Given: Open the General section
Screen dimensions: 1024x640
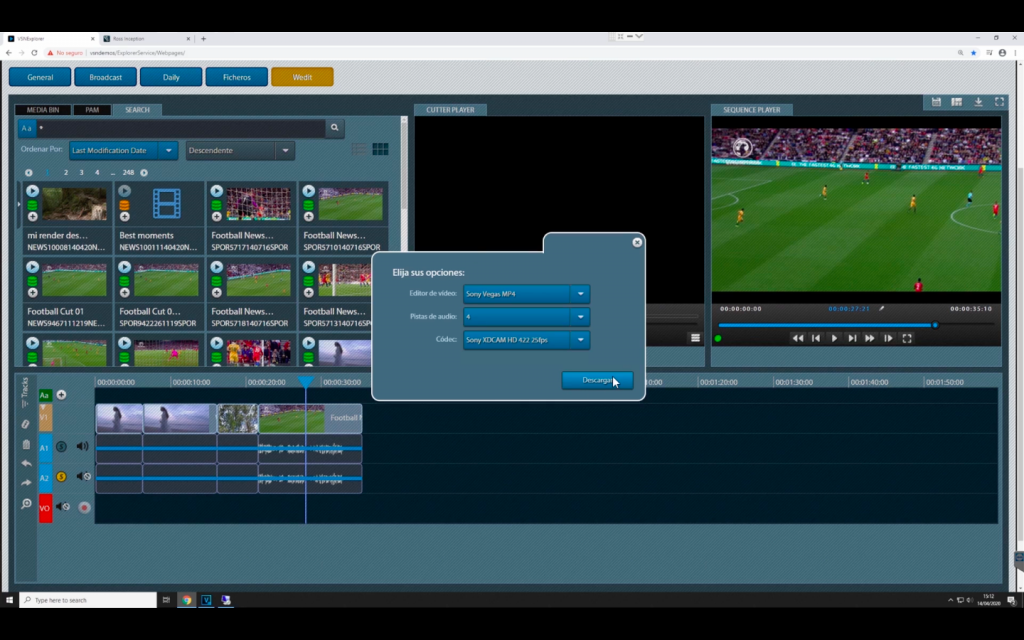Looking at the screenshot, I should pyautogui.click(x=40, y=77).
